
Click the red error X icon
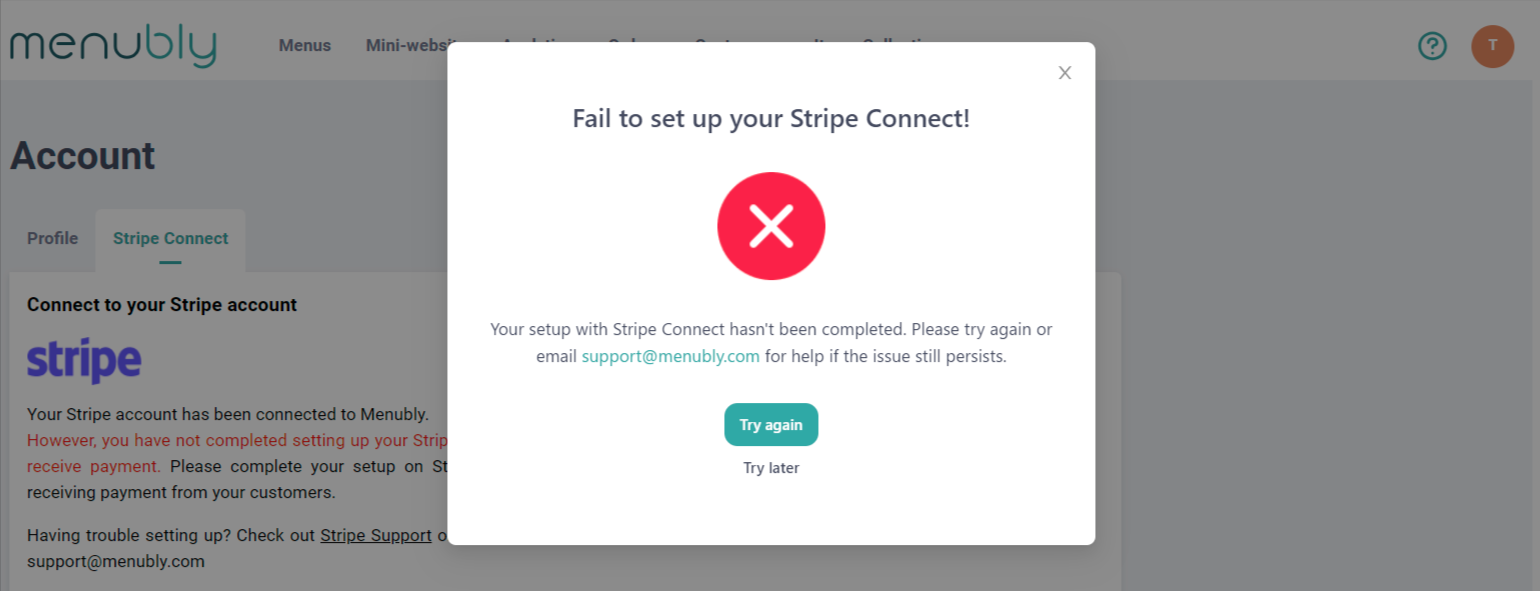pos(771,226)
